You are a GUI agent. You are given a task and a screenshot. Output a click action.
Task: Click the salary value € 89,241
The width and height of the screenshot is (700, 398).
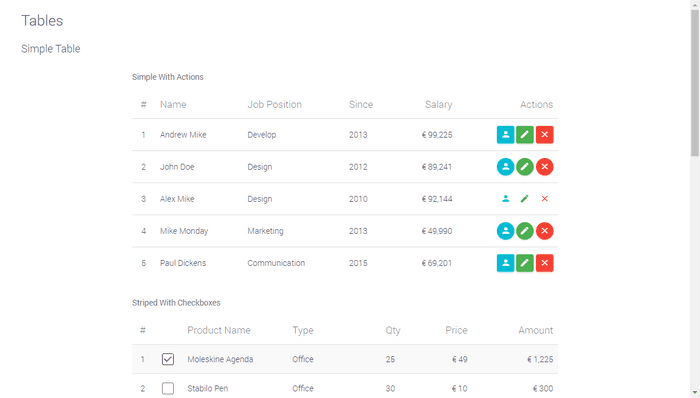(437, 167)
